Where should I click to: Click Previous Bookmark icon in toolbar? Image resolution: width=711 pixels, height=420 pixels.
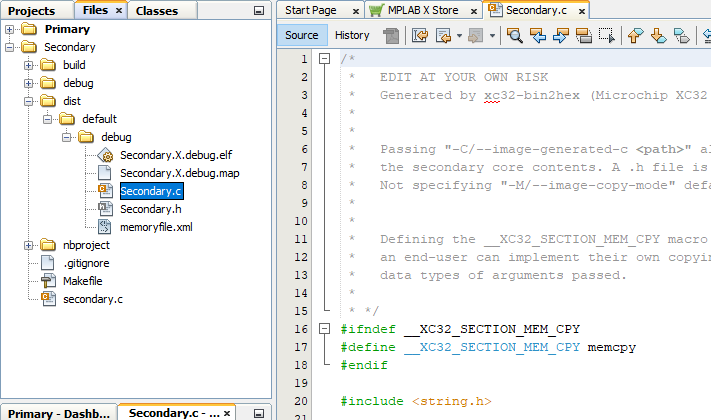[x=635, y=36]
